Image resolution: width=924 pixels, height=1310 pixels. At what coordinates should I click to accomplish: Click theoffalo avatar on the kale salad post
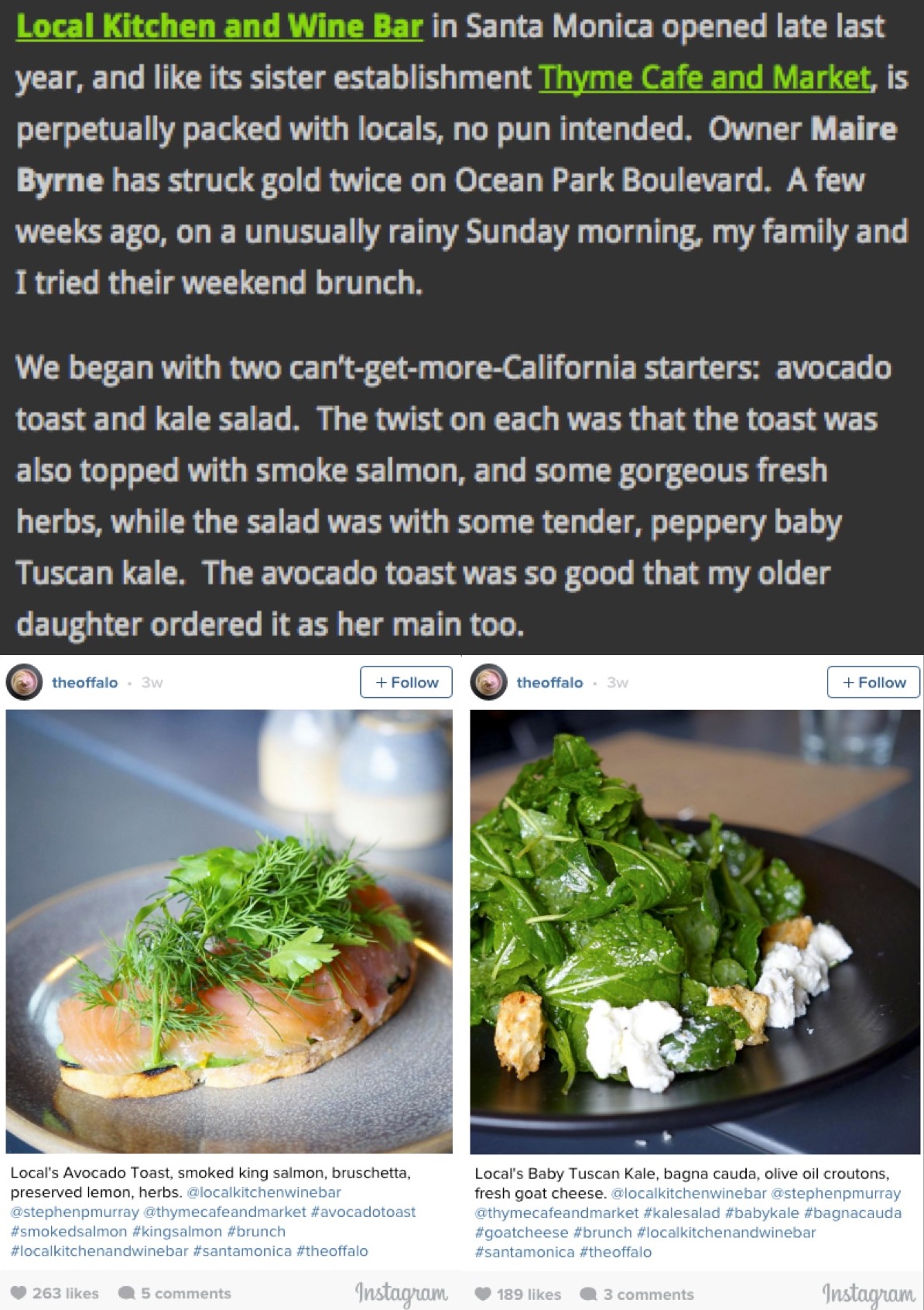click(x=488, y=682)
